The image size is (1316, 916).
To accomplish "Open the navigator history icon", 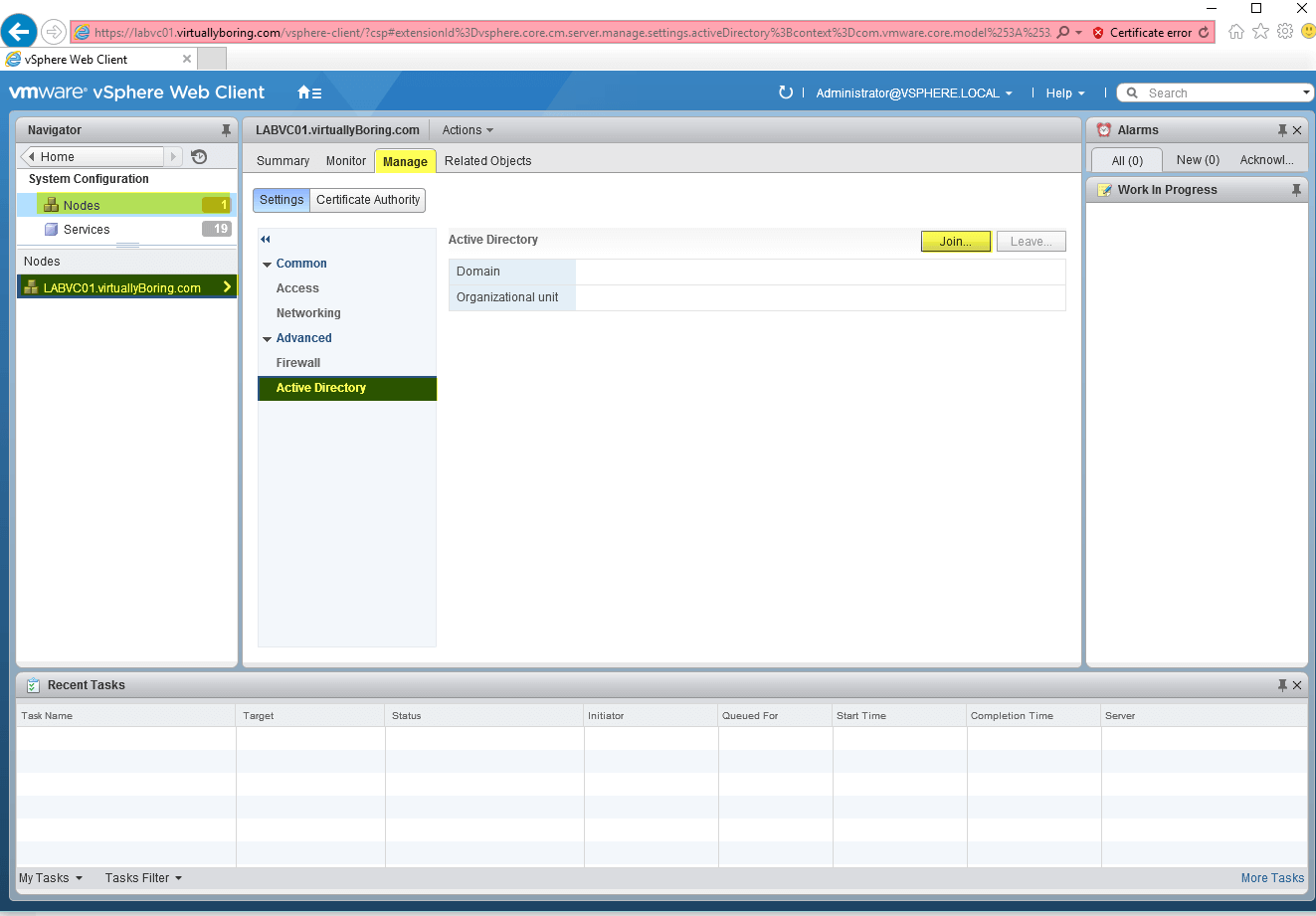I will (x=199, y=157).
